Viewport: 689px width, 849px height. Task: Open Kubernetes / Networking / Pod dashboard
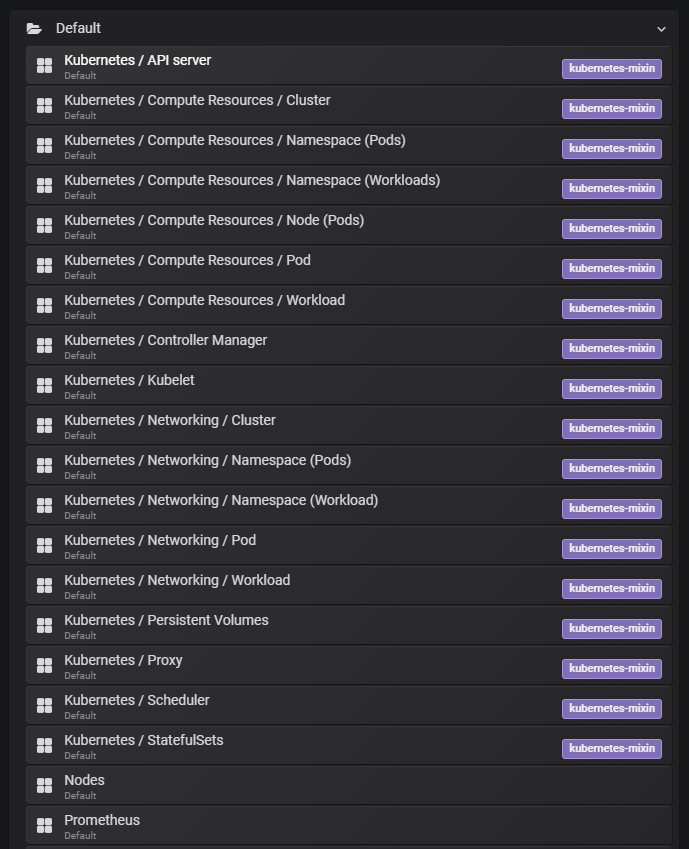160,541
